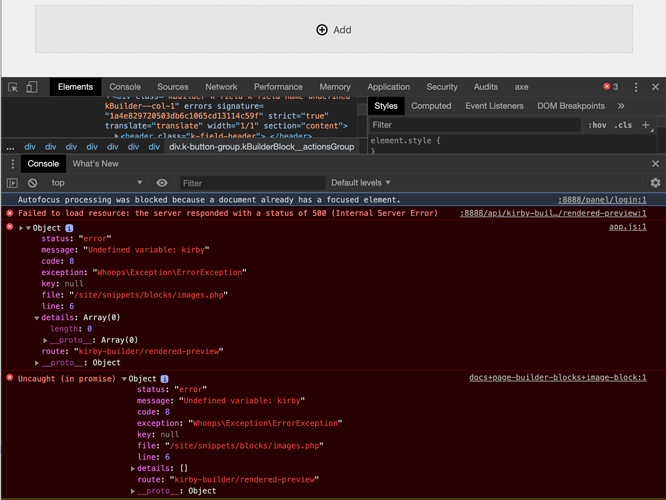666x500 pixels.
Task: Open the Computed styles tab
Action: click(431, 106)
